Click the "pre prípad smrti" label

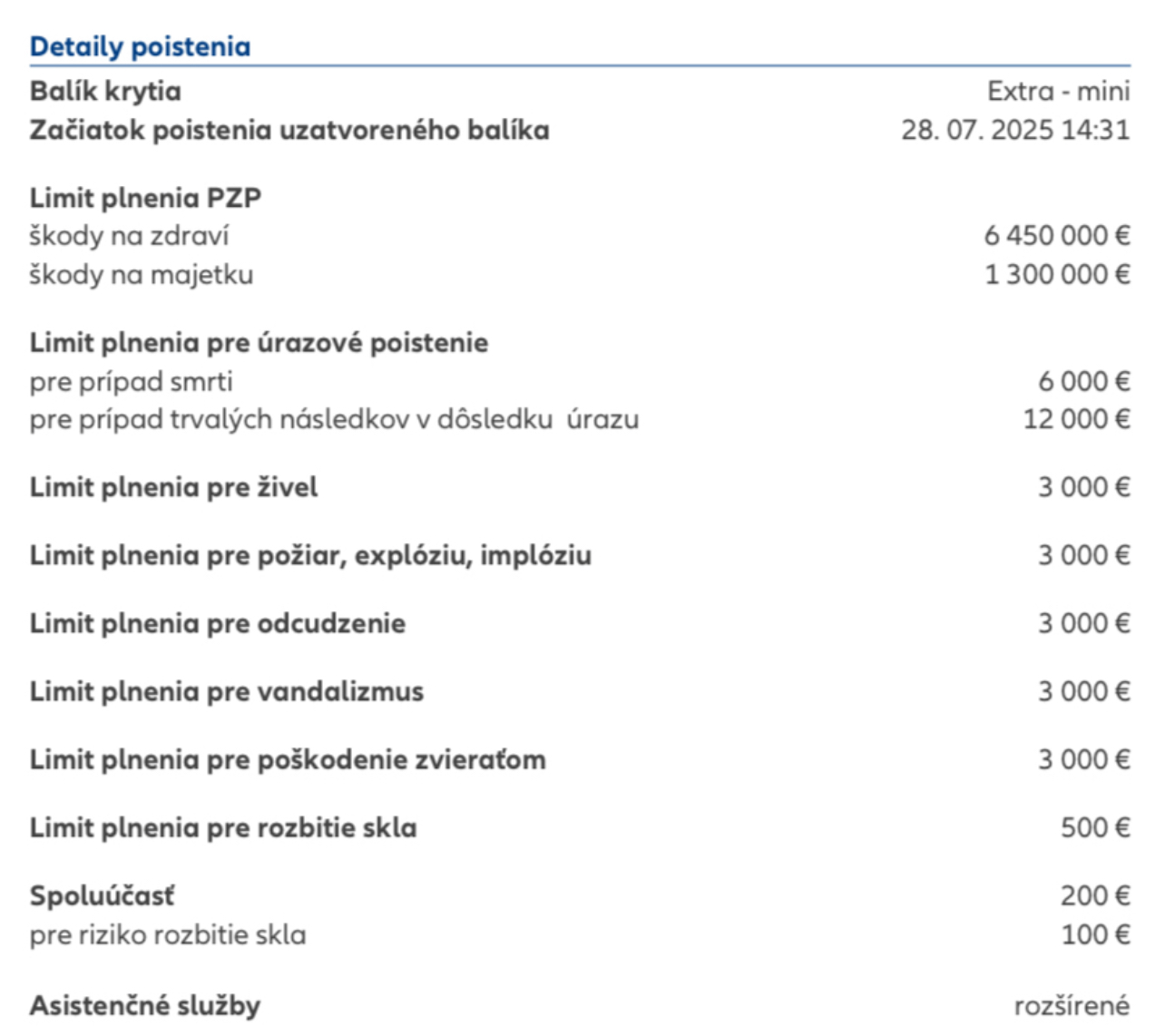[x=131, y=381]
